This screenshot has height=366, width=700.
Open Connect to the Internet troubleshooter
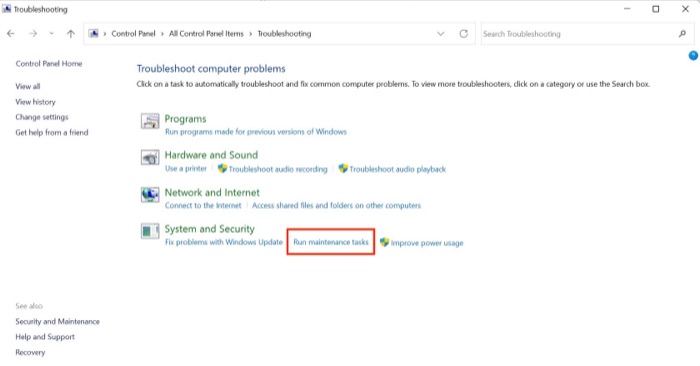[203, 205]
